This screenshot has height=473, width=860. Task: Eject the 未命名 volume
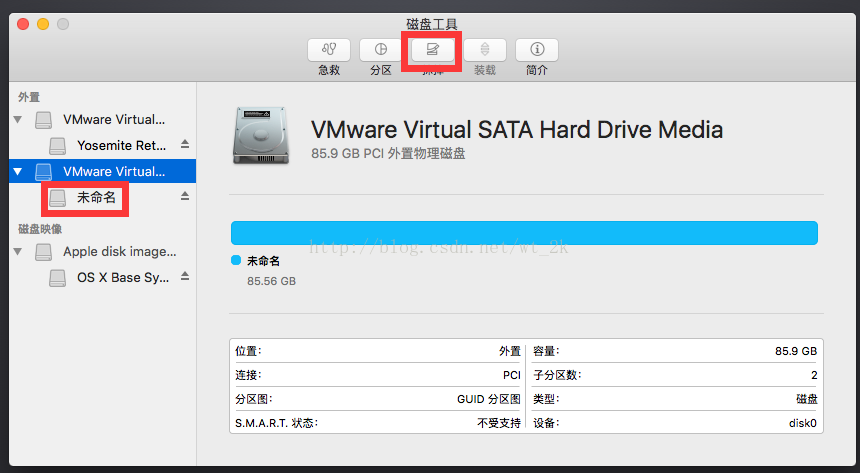(185, 196)
